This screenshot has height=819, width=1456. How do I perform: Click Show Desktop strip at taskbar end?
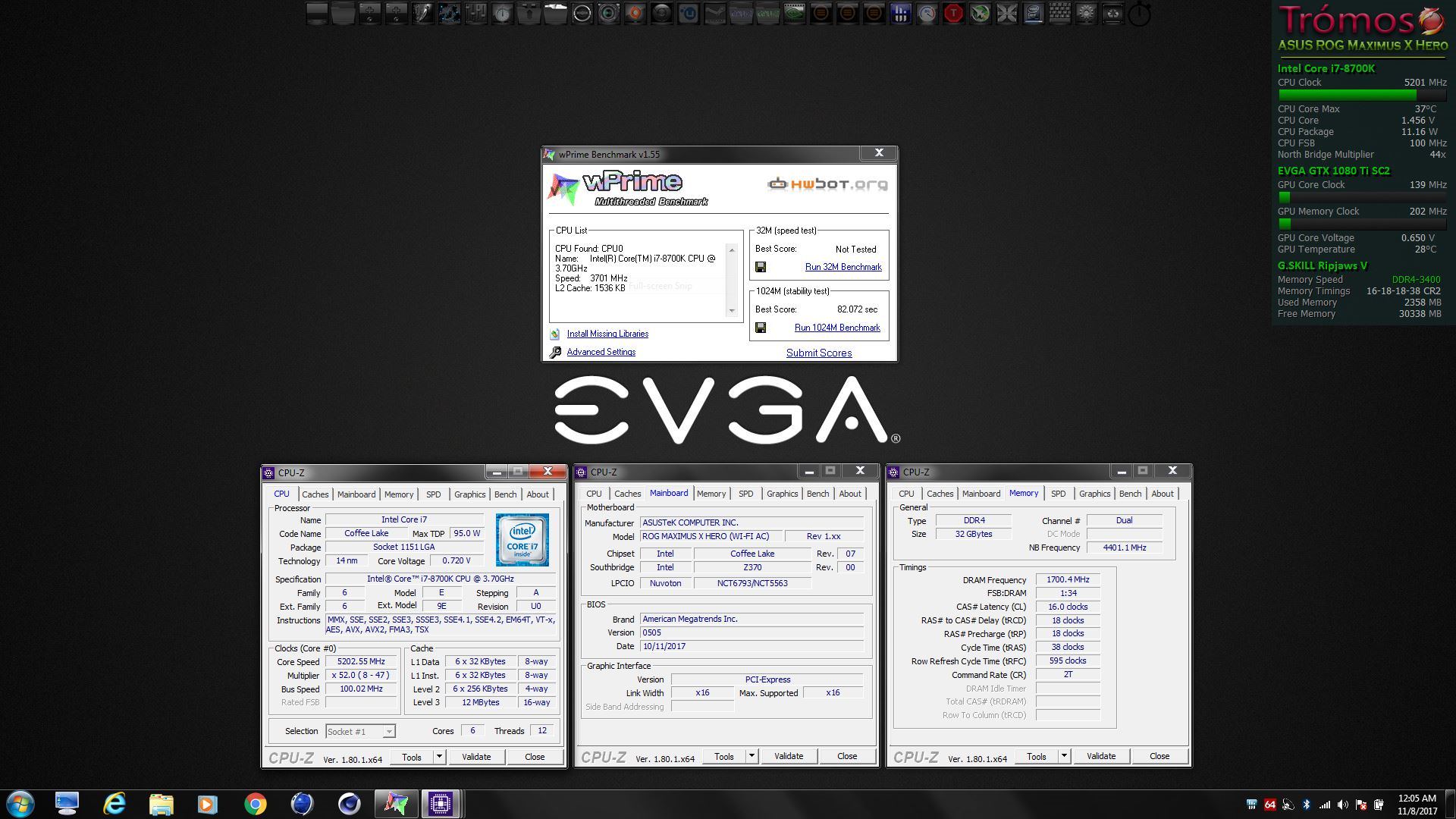point(1451,805)
